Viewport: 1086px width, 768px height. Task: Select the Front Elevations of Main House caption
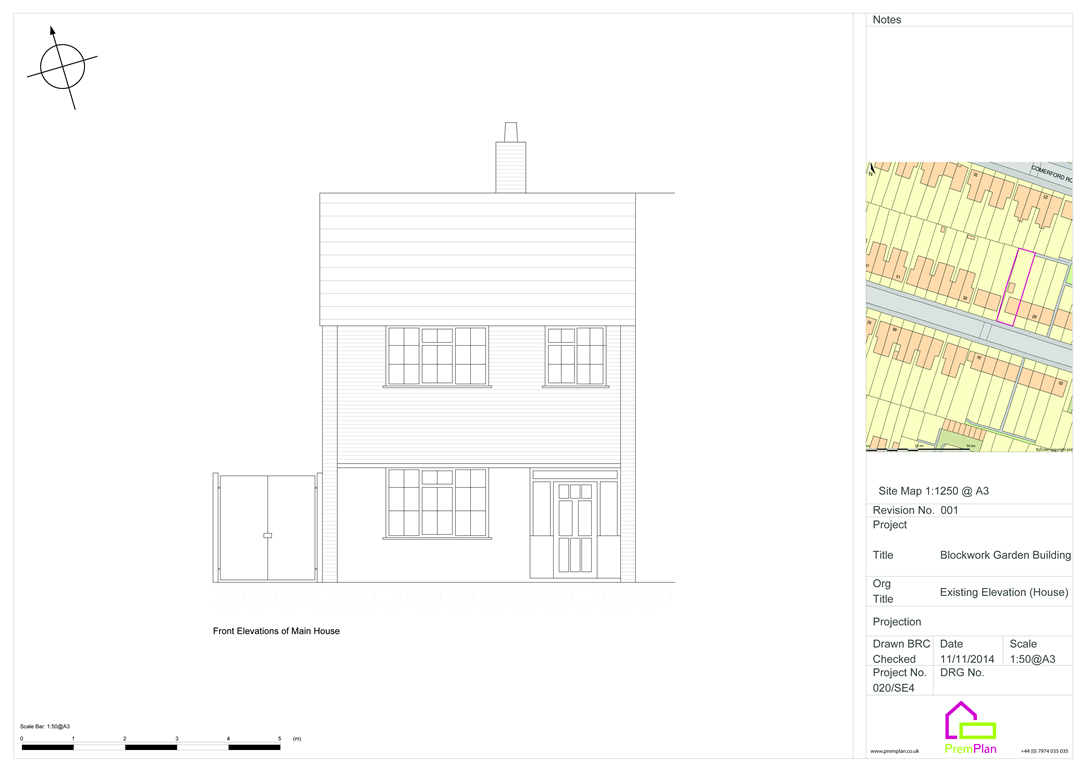tap(276, 631)
